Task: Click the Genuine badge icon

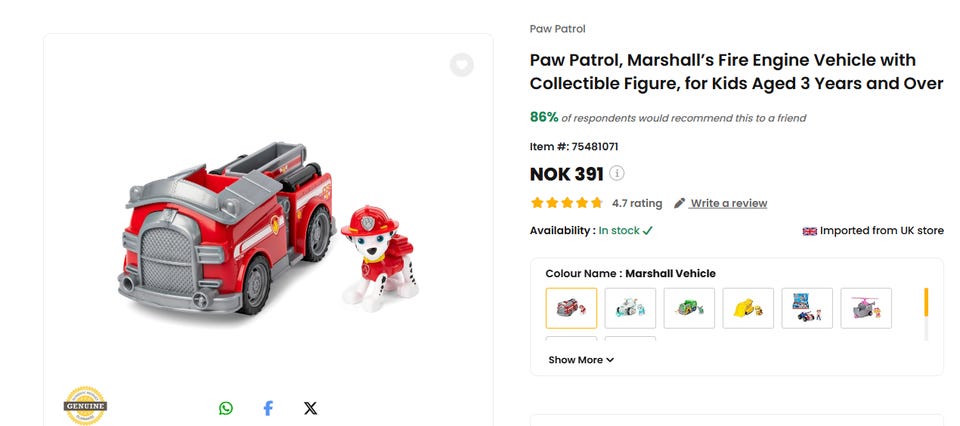Action: tap(85, 406)
